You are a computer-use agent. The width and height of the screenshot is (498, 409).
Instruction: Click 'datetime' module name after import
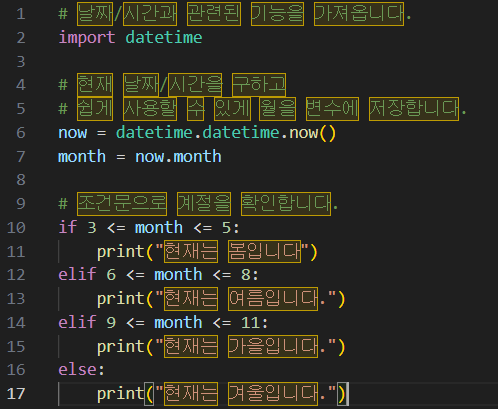pos(164,37)
